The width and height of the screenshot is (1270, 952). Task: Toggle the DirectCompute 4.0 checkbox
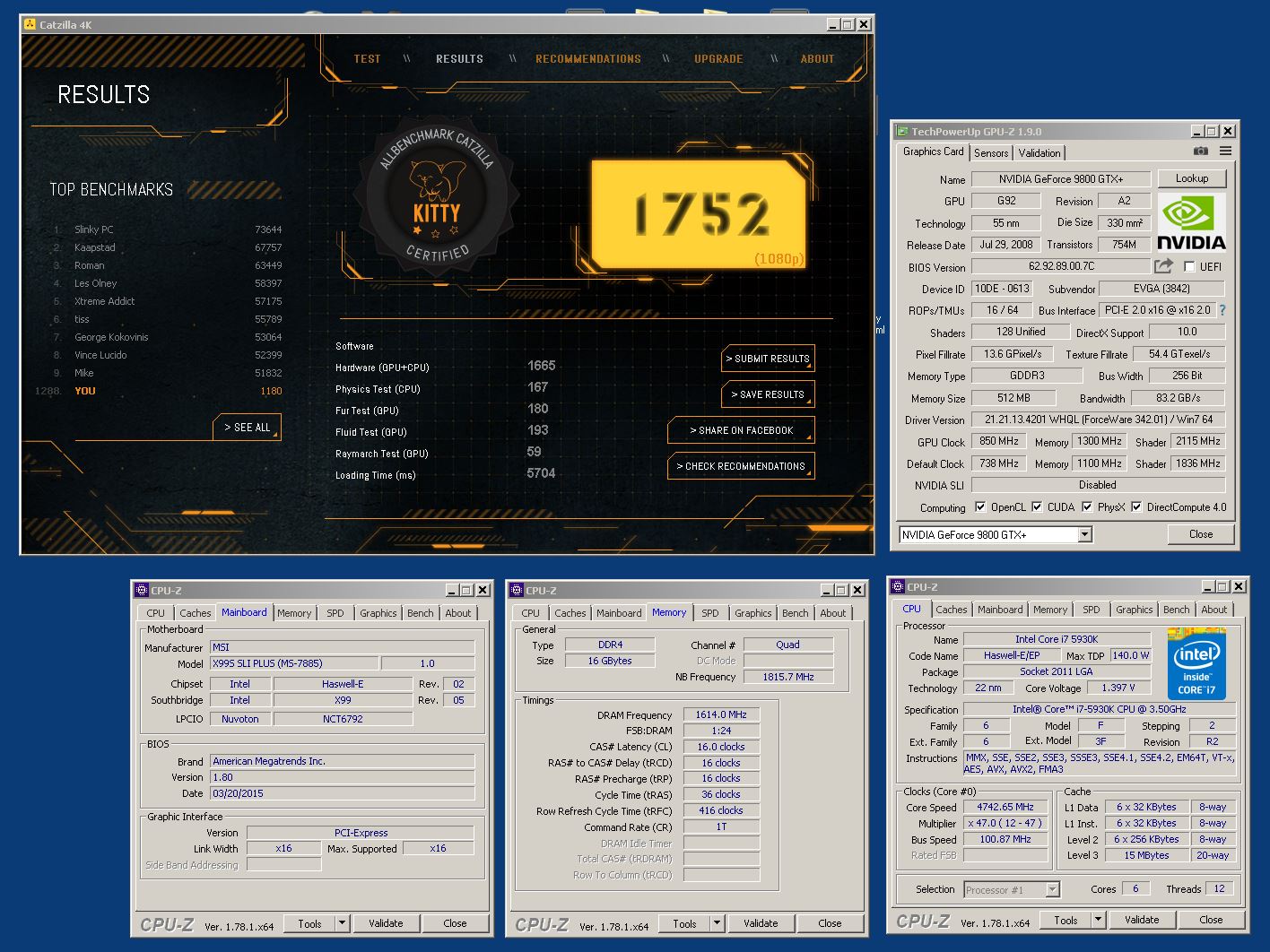click(x=1136, y=506)
